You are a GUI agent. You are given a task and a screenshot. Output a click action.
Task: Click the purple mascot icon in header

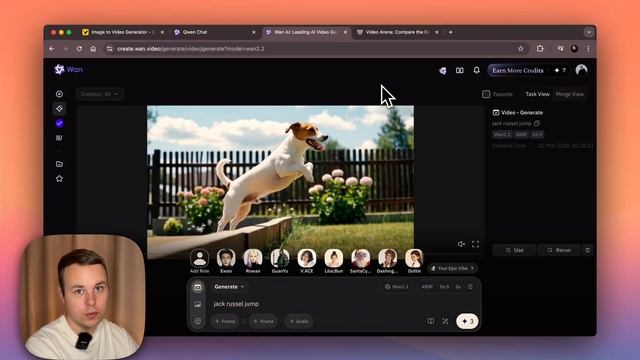click(x=443, y=71)
